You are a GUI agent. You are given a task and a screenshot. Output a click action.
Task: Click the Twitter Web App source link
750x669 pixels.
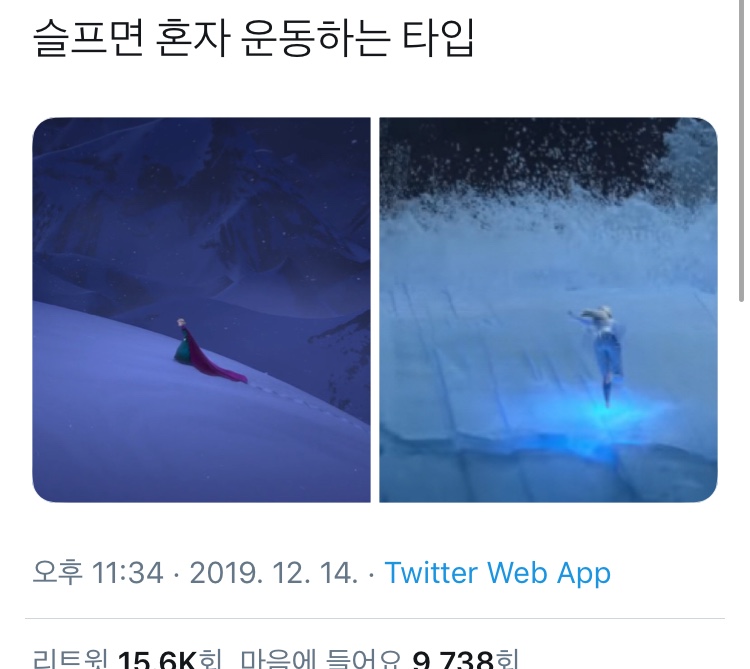point(497,572)
